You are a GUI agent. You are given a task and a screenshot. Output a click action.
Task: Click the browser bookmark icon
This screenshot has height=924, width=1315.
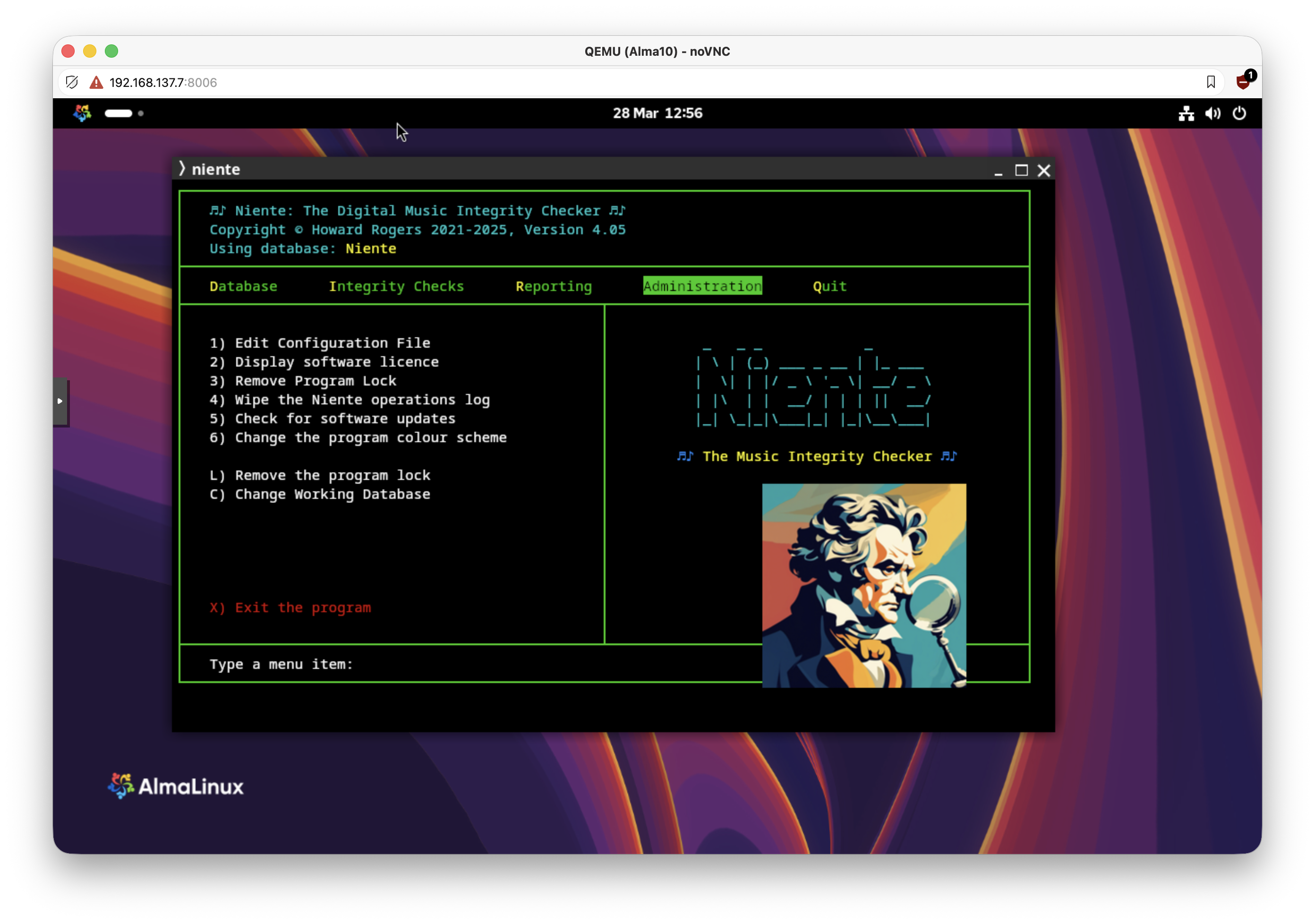point(1211,83)
